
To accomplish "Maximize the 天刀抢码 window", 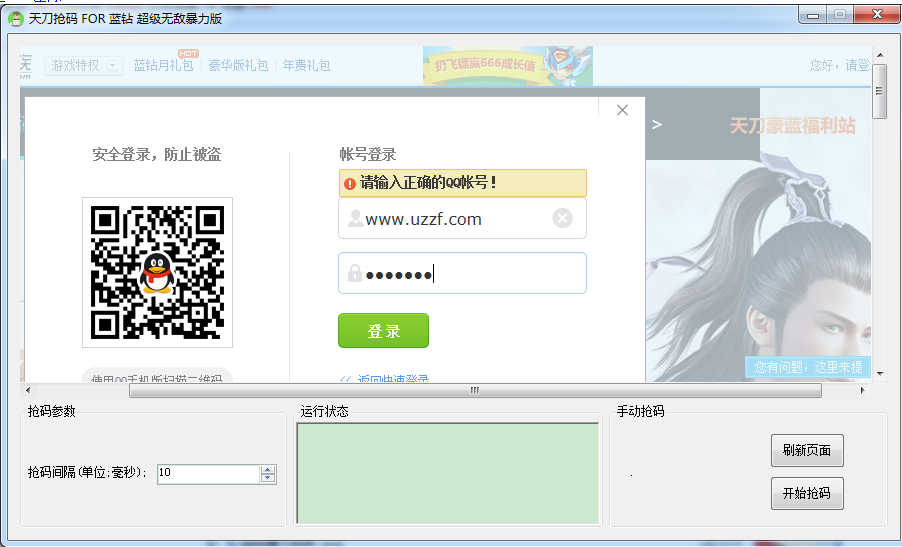I will (x=840, y=15).
